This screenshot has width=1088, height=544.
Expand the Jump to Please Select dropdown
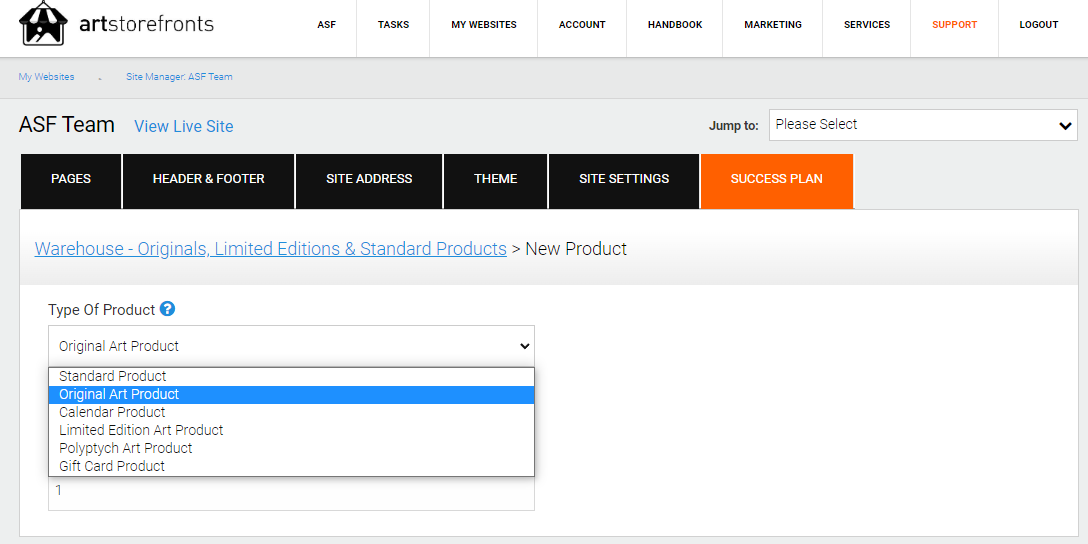coord(922,125)
